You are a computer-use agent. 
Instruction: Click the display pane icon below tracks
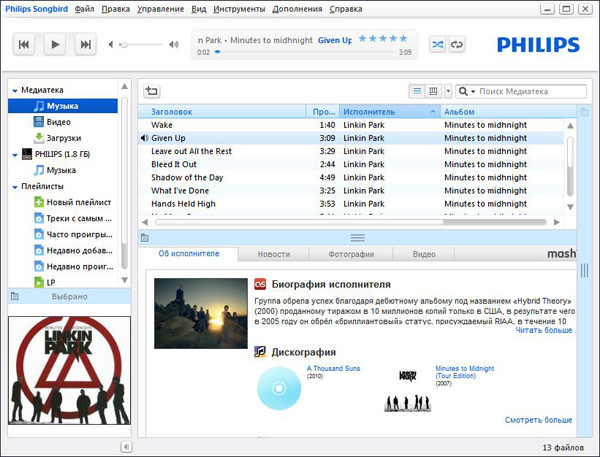coord(145,238)
